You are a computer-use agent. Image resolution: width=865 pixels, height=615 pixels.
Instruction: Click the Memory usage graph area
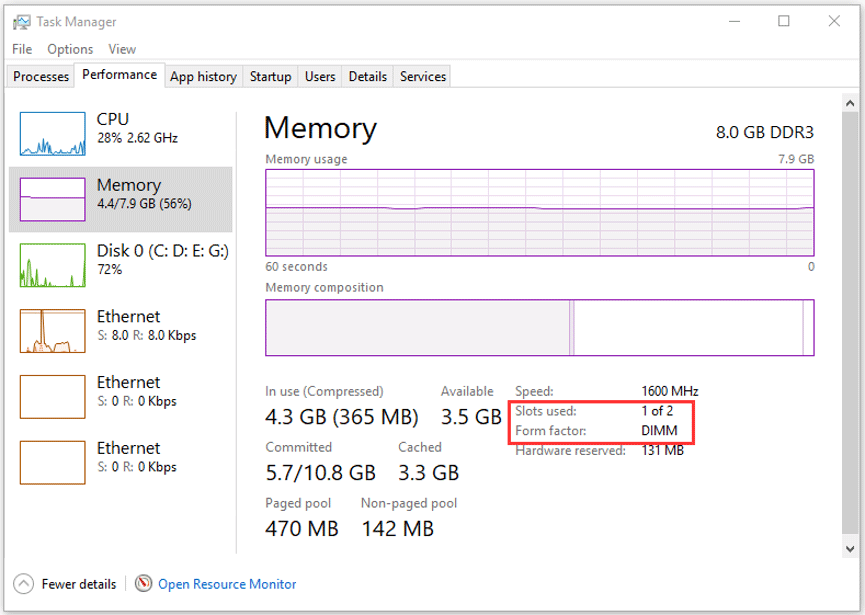pos(540,212)
